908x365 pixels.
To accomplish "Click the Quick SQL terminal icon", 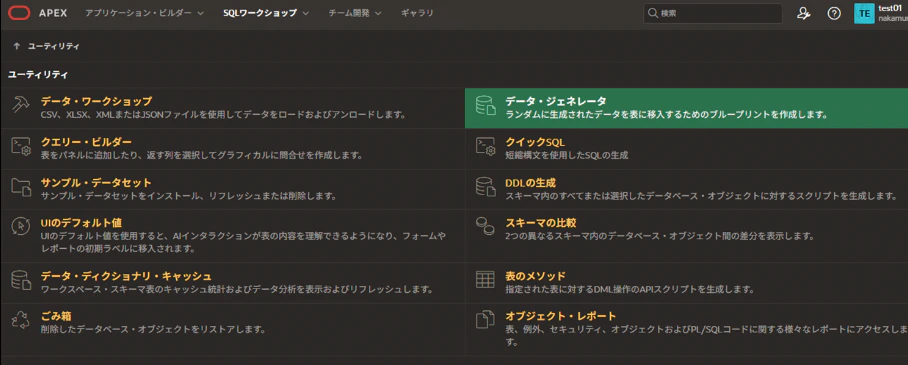I will click(485, 146).
